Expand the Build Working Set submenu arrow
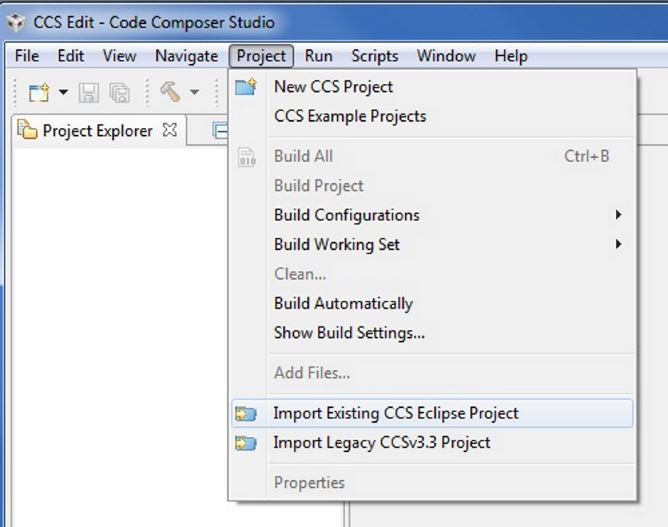668x527 pixels. pos(619,244)
